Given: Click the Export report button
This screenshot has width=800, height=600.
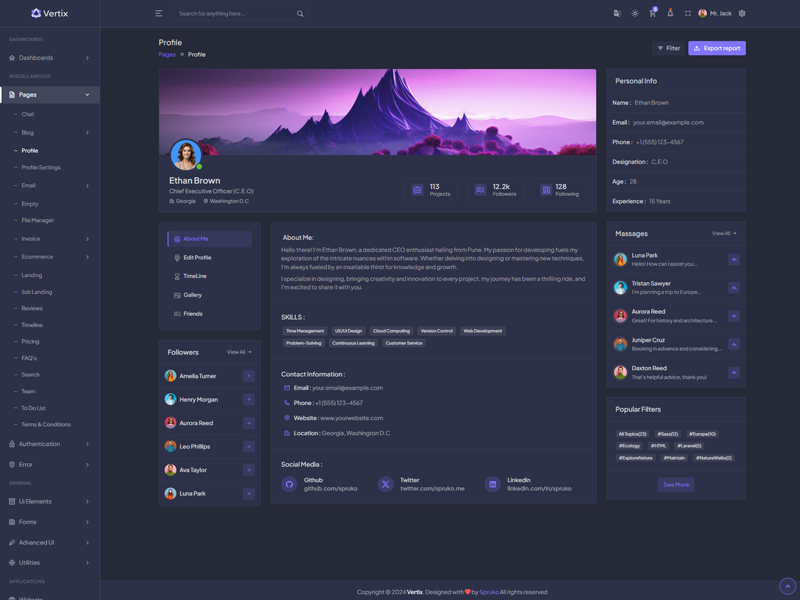Looking at the screenshot, I should [717, 48].
